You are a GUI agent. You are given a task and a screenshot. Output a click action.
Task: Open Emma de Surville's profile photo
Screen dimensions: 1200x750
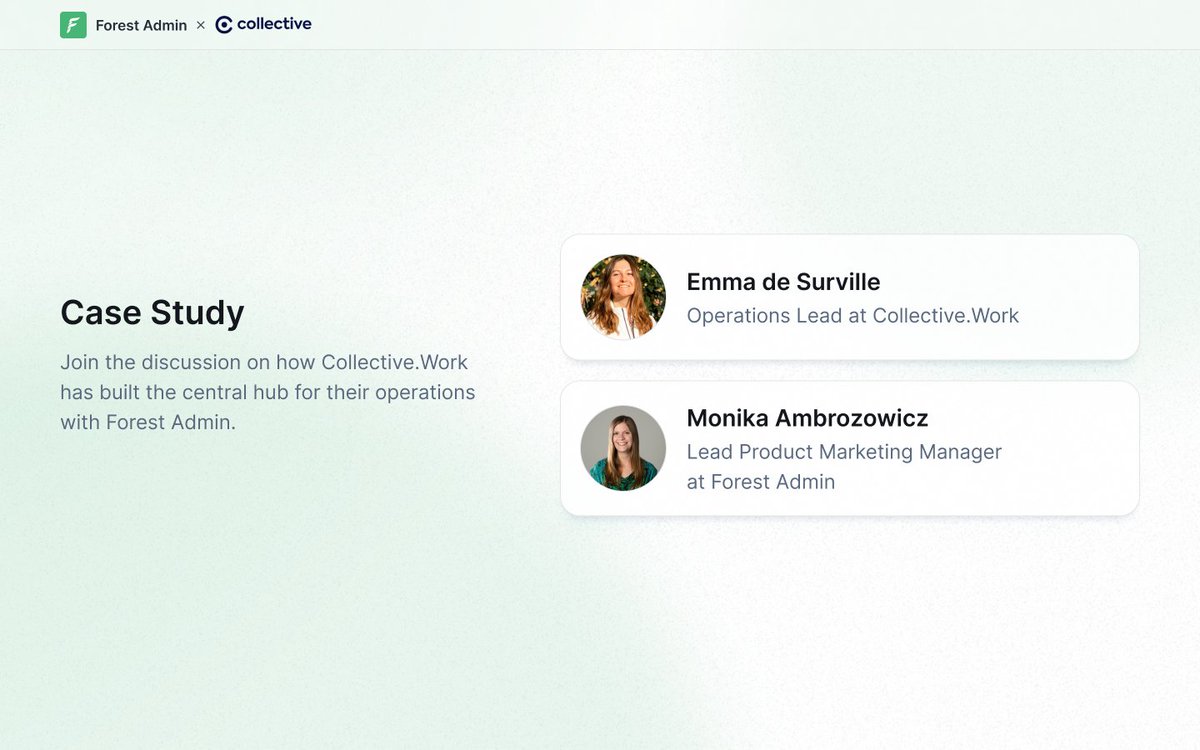[x=623, y=297]
